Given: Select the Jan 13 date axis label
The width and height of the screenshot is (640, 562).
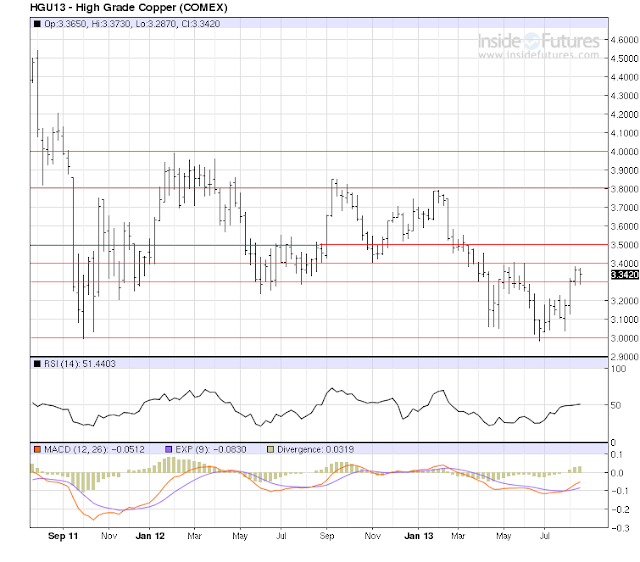Looking at the screenshot, I should point(418,536).
